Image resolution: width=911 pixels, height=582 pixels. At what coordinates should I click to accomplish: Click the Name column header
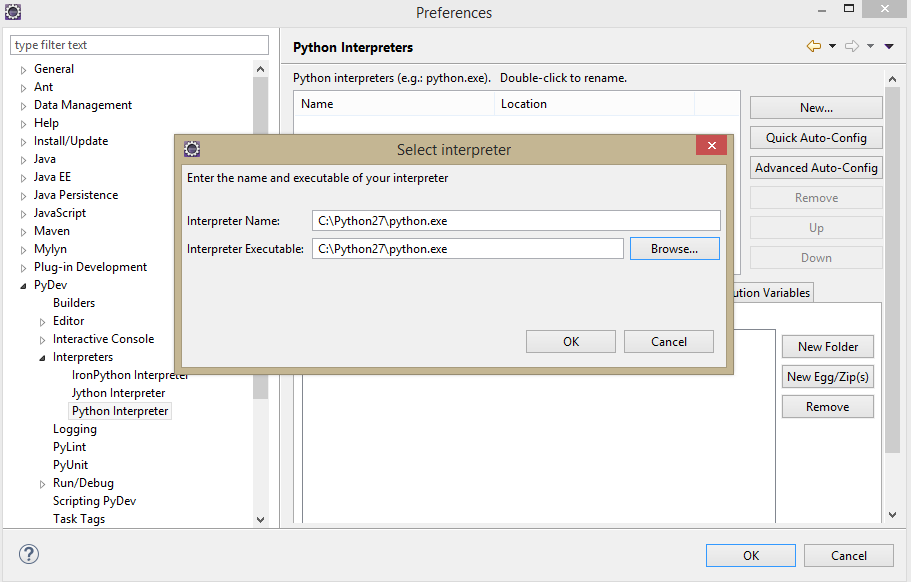[x=394, y=104]
